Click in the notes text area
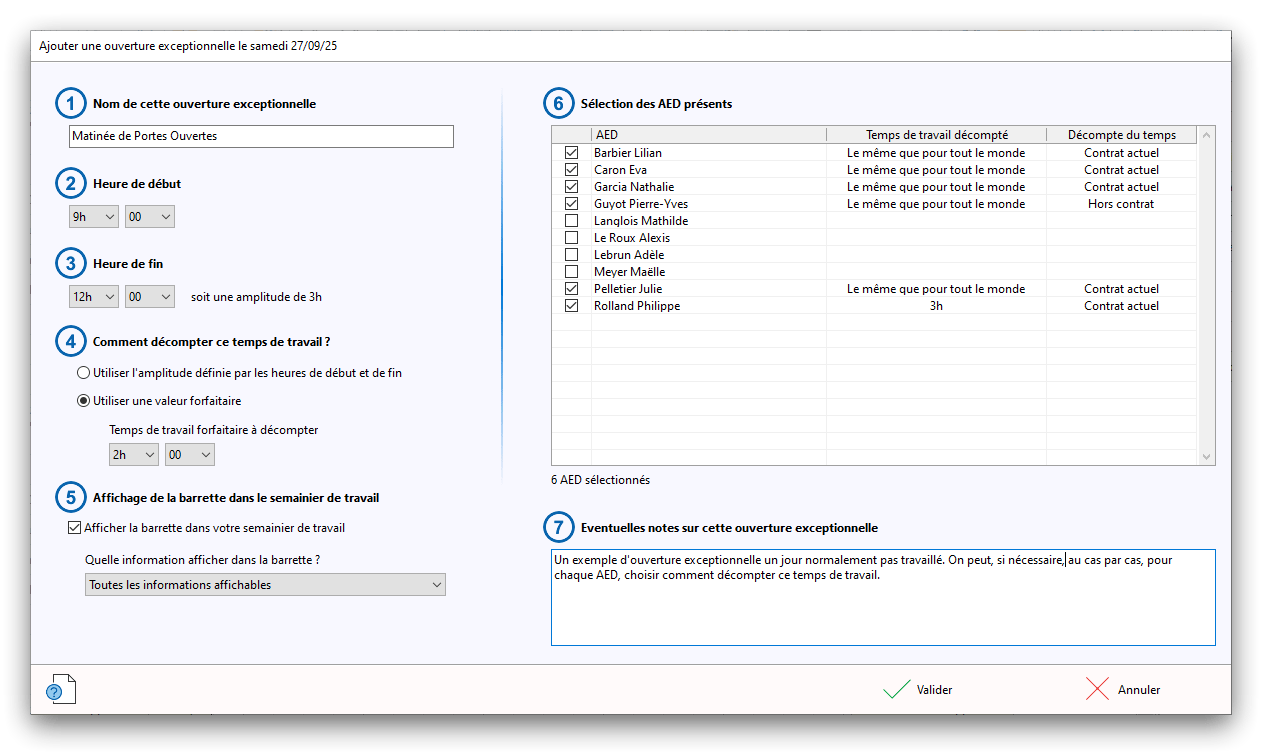Viewport: 1262px width, 755px height. [882, 610]
